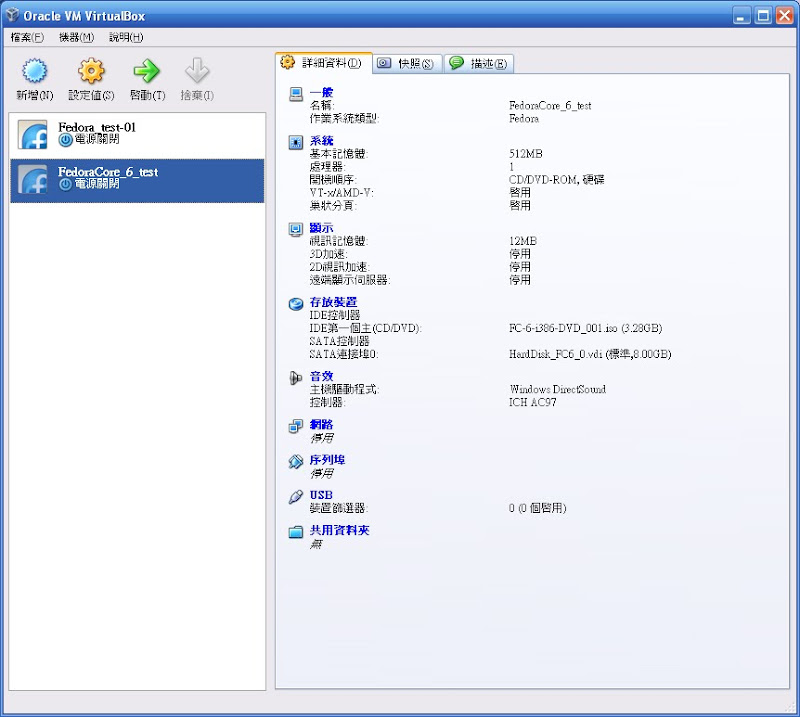Image resolution: width=800 pixels, height=717 pixels.
Task: Open the 機器(M) Machine menu
Action: click(x=76, y=37)
